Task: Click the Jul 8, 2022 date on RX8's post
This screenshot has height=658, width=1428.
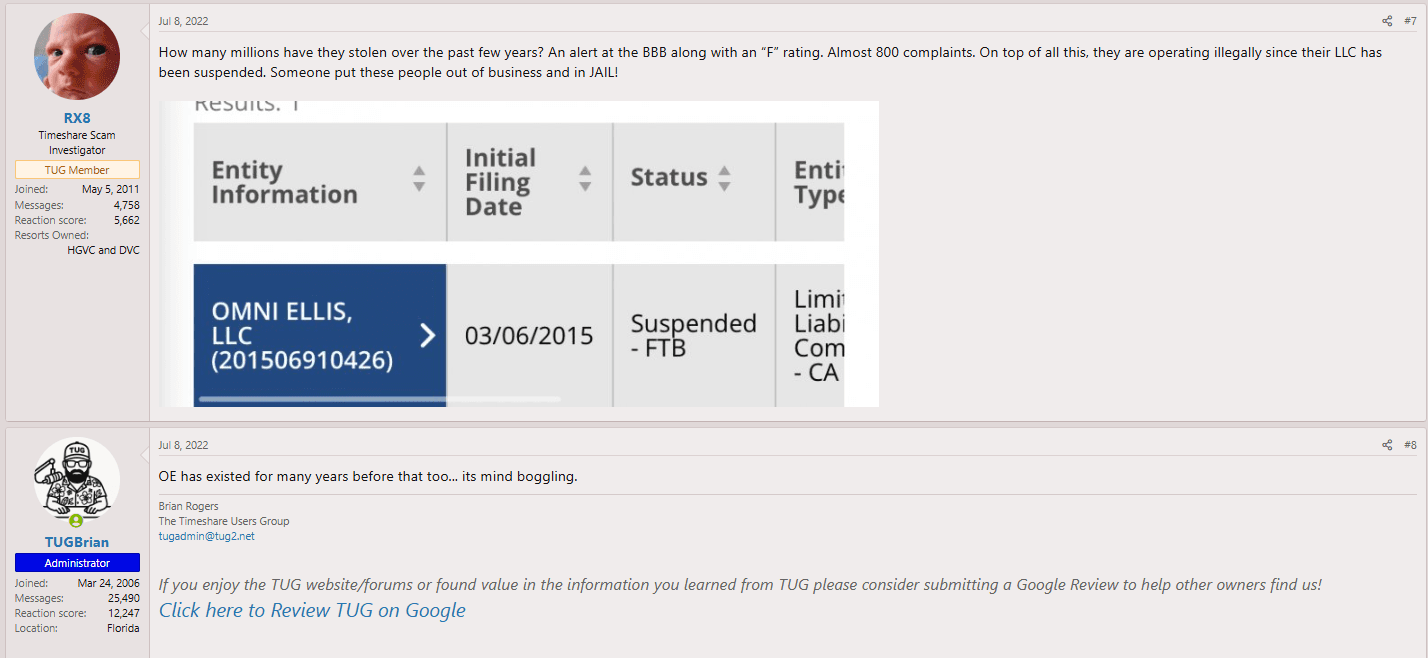Action: [x=183, y=21]
